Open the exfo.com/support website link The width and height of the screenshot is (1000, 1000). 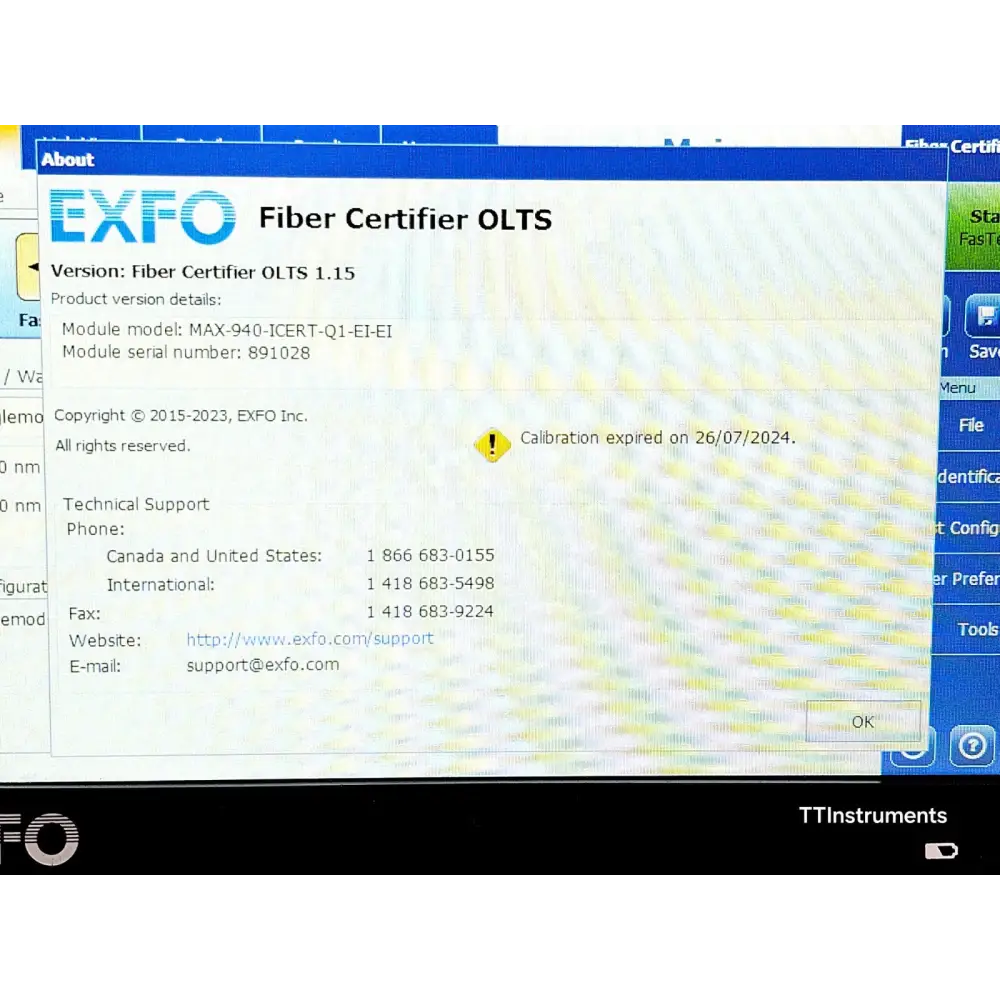click(x=310, y=638)
